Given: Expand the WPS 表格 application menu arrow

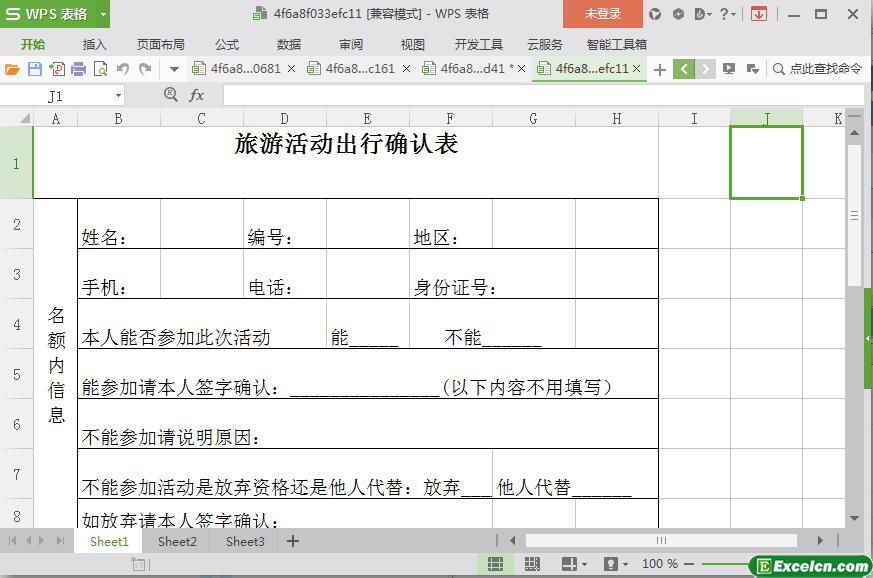Looking at the screenshot, I should coord(102,14).
